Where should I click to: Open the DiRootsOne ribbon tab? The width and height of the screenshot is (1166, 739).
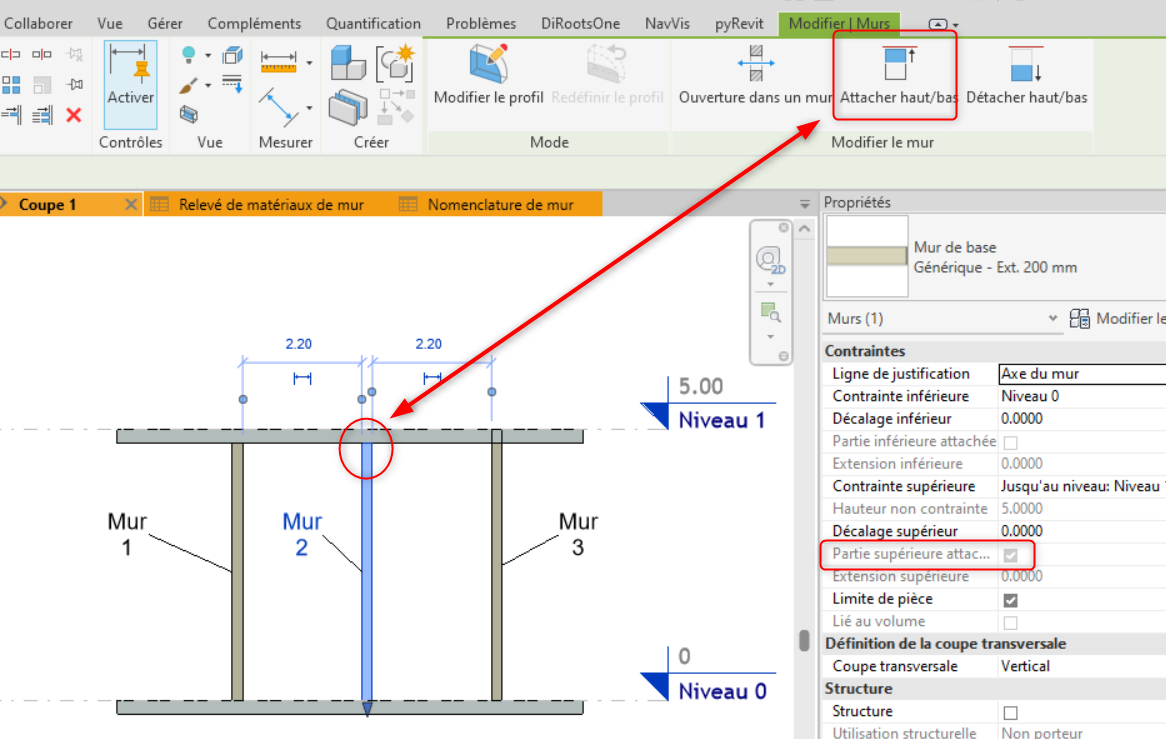(580, 24)
